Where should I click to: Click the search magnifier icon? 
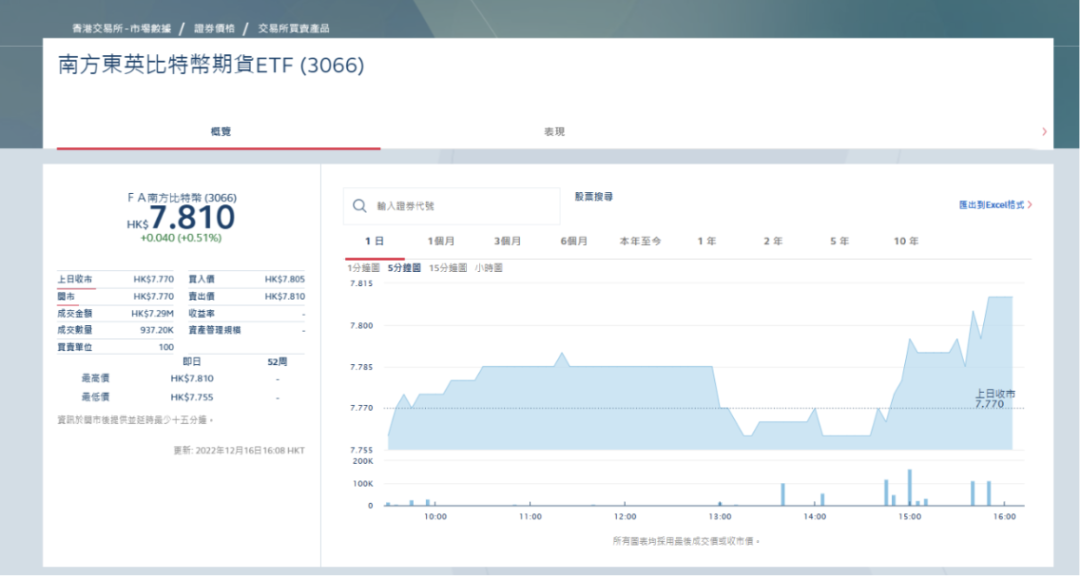click(360, 206)
